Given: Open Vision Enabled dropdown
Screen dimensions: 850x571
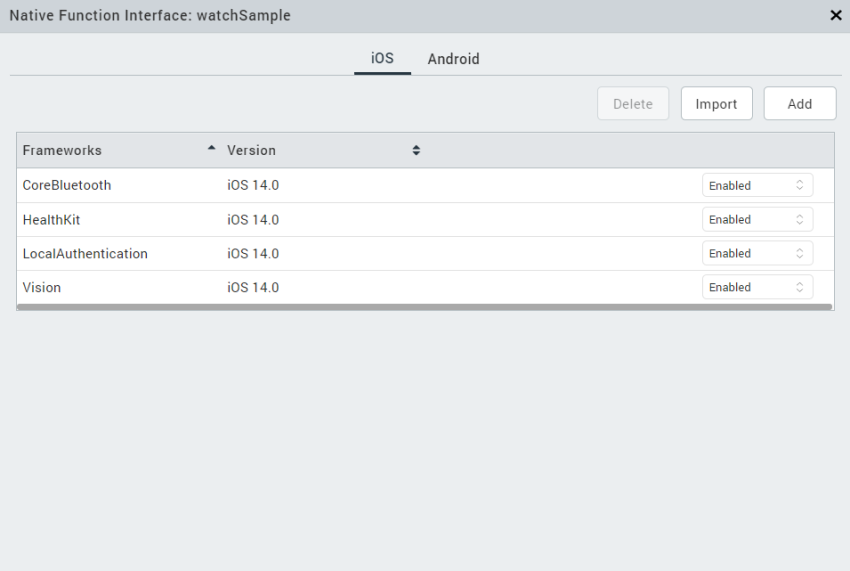Looking at the screenshot, I should [757, 287].
